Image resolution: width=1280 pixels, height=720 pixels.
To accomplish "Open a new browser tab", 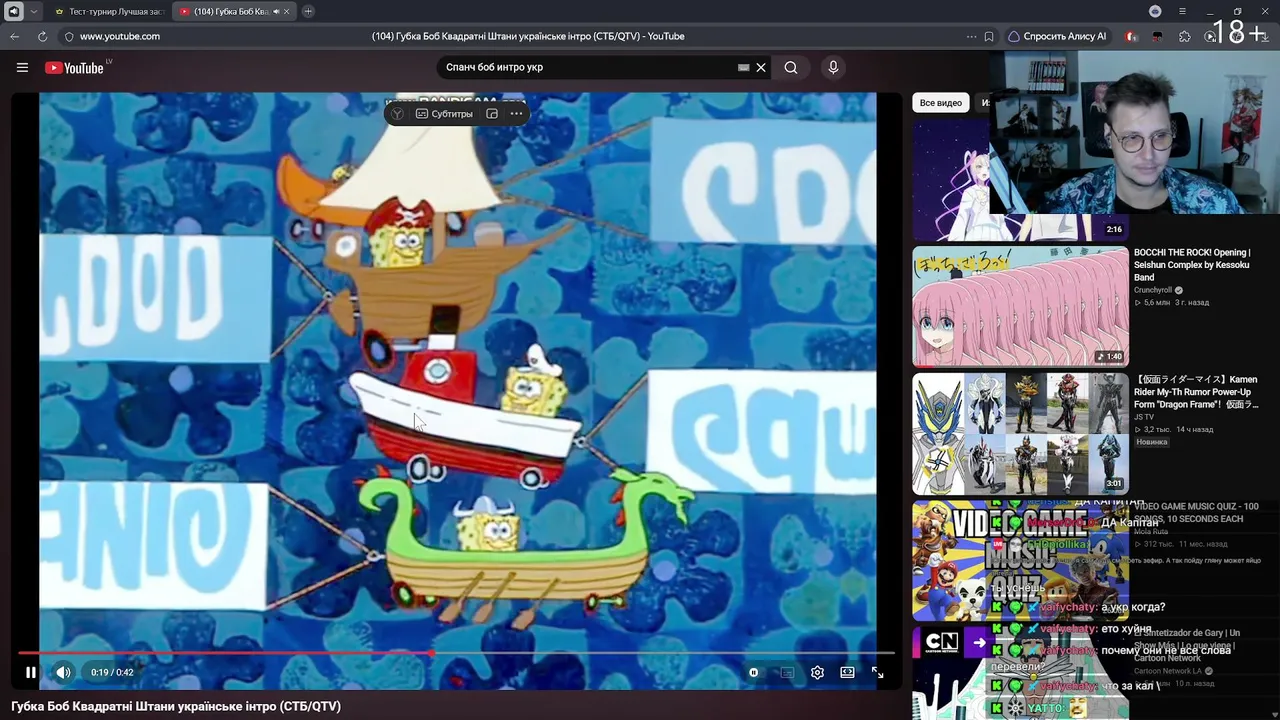I will tap(308, 11).
